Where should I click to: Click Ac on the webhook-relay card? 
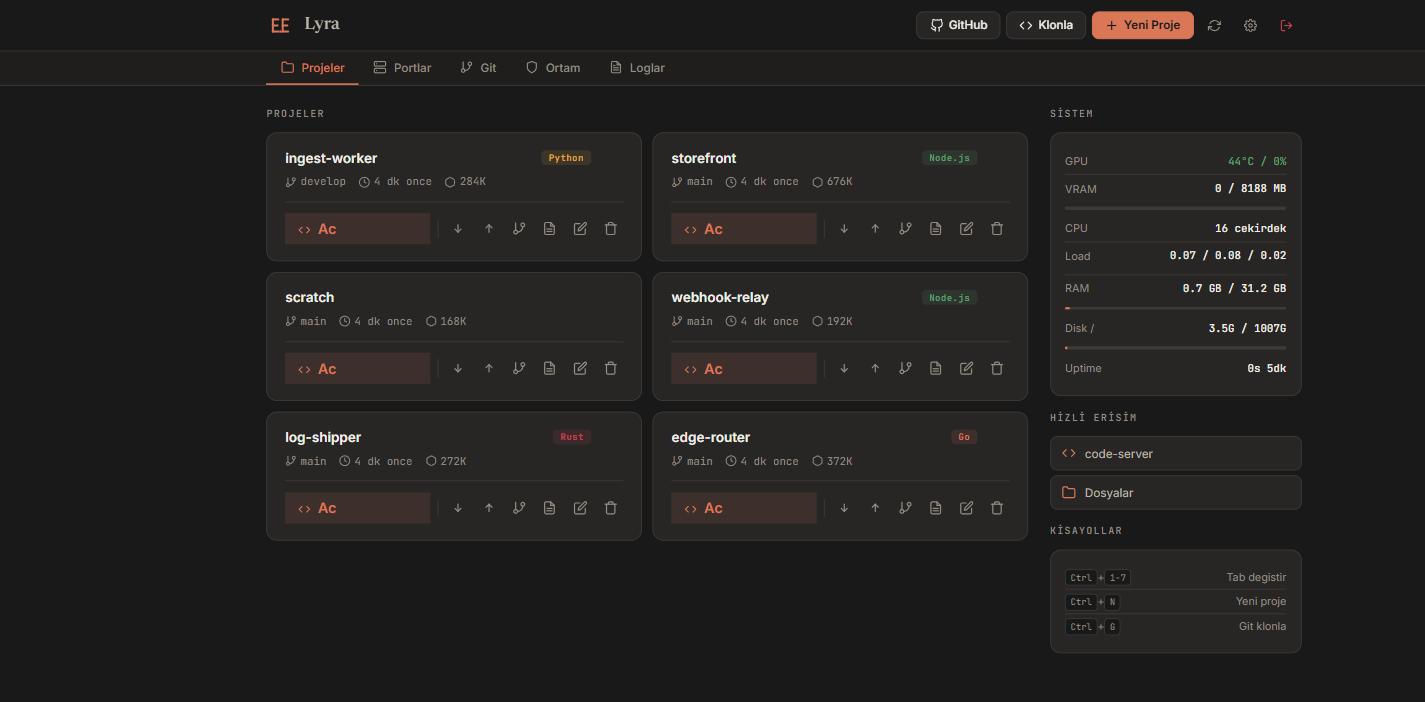point(744,368)
